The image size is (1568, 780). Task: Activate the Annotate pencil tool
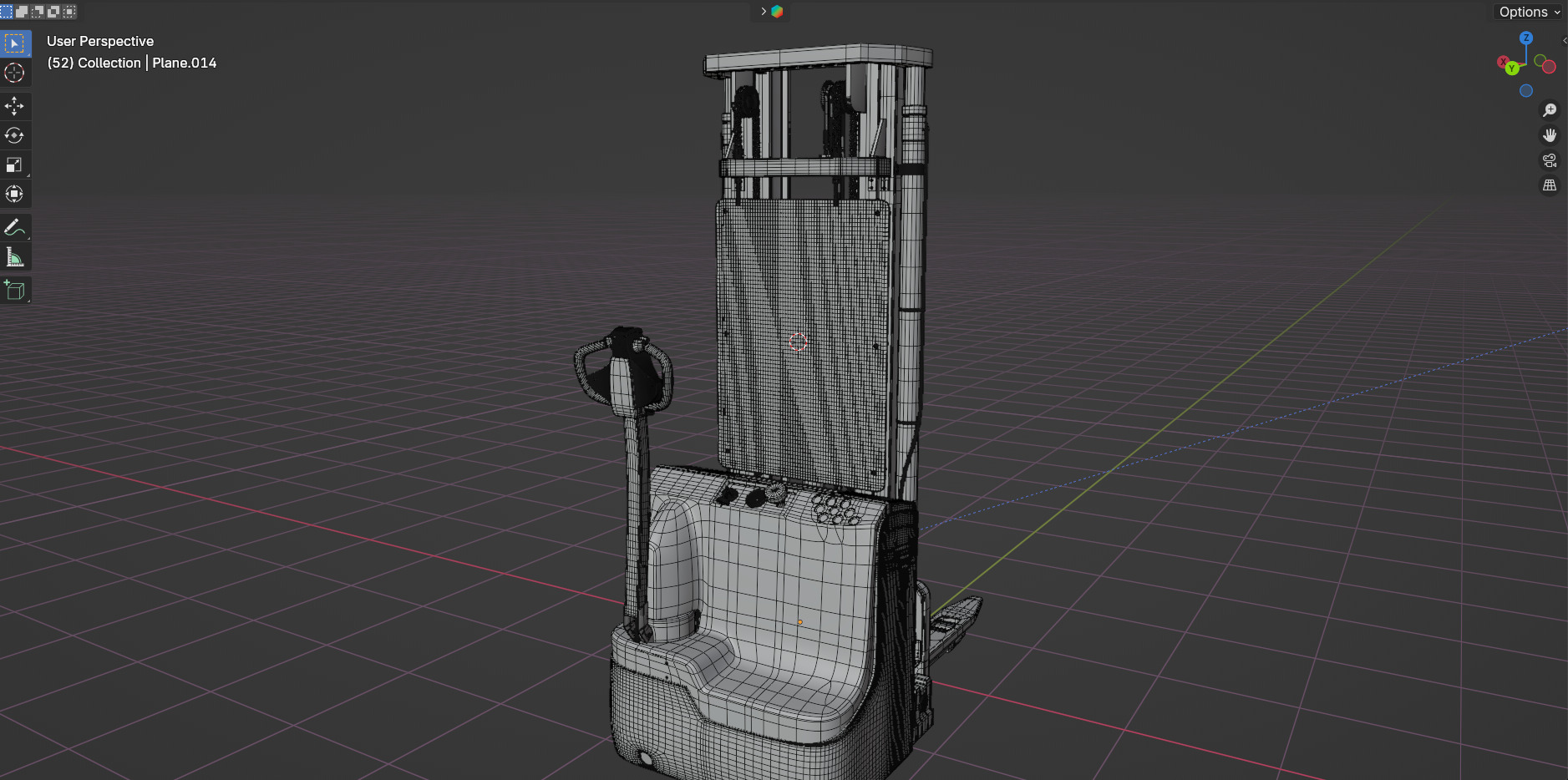(x=14, y=227)
